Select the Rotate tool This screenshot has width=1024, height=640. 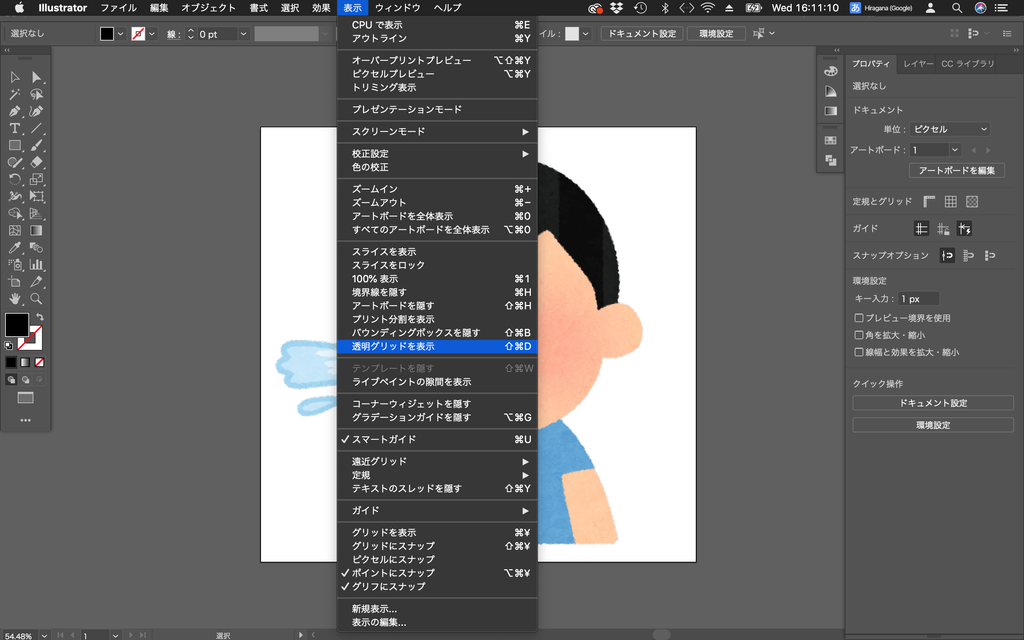15,179
